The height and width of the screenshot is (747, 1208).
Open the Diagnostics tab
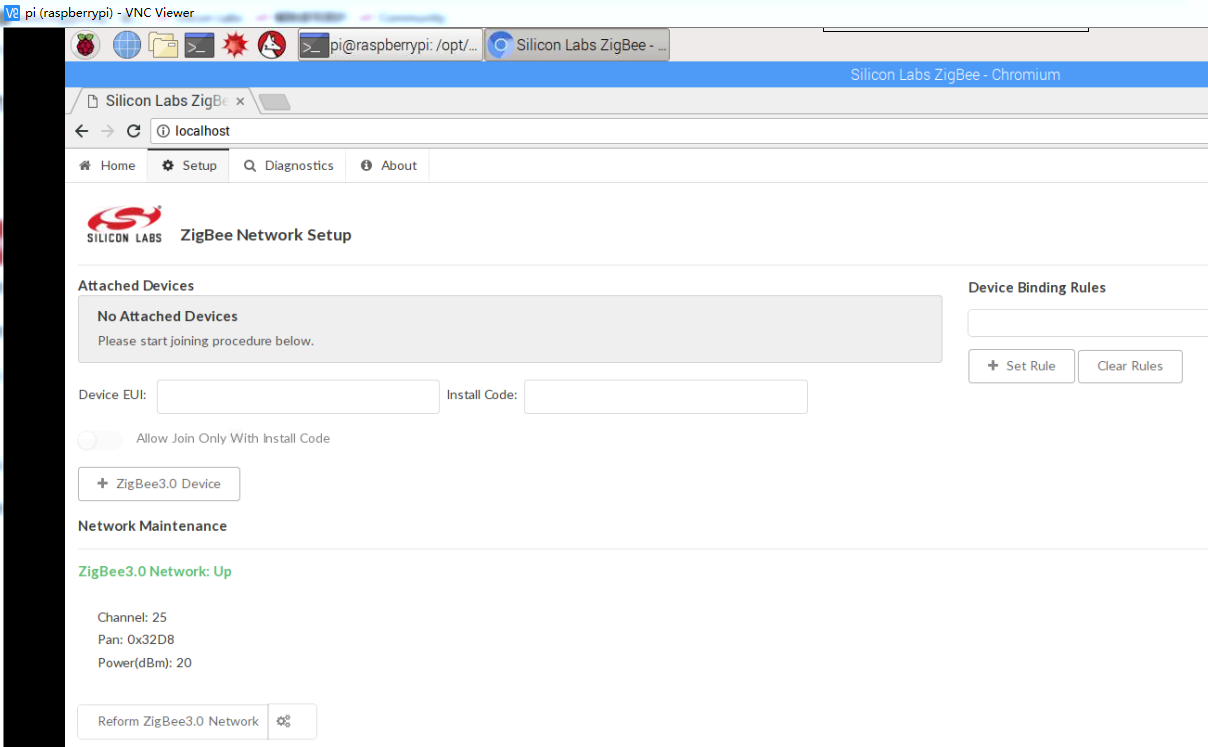(288, 166)
